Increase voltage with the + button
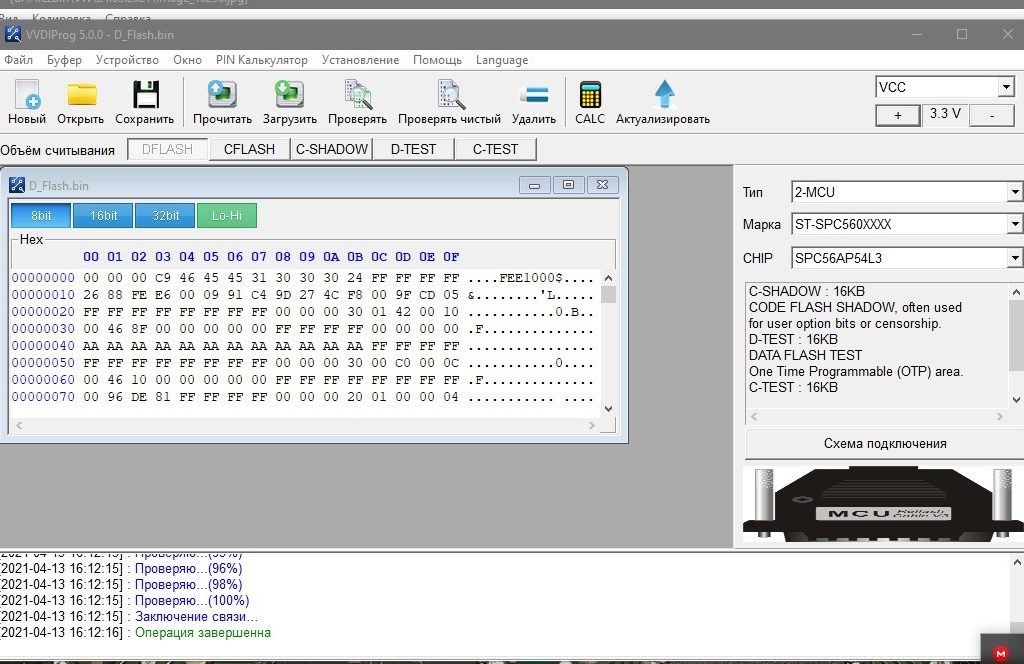 (x=898, y=116)
